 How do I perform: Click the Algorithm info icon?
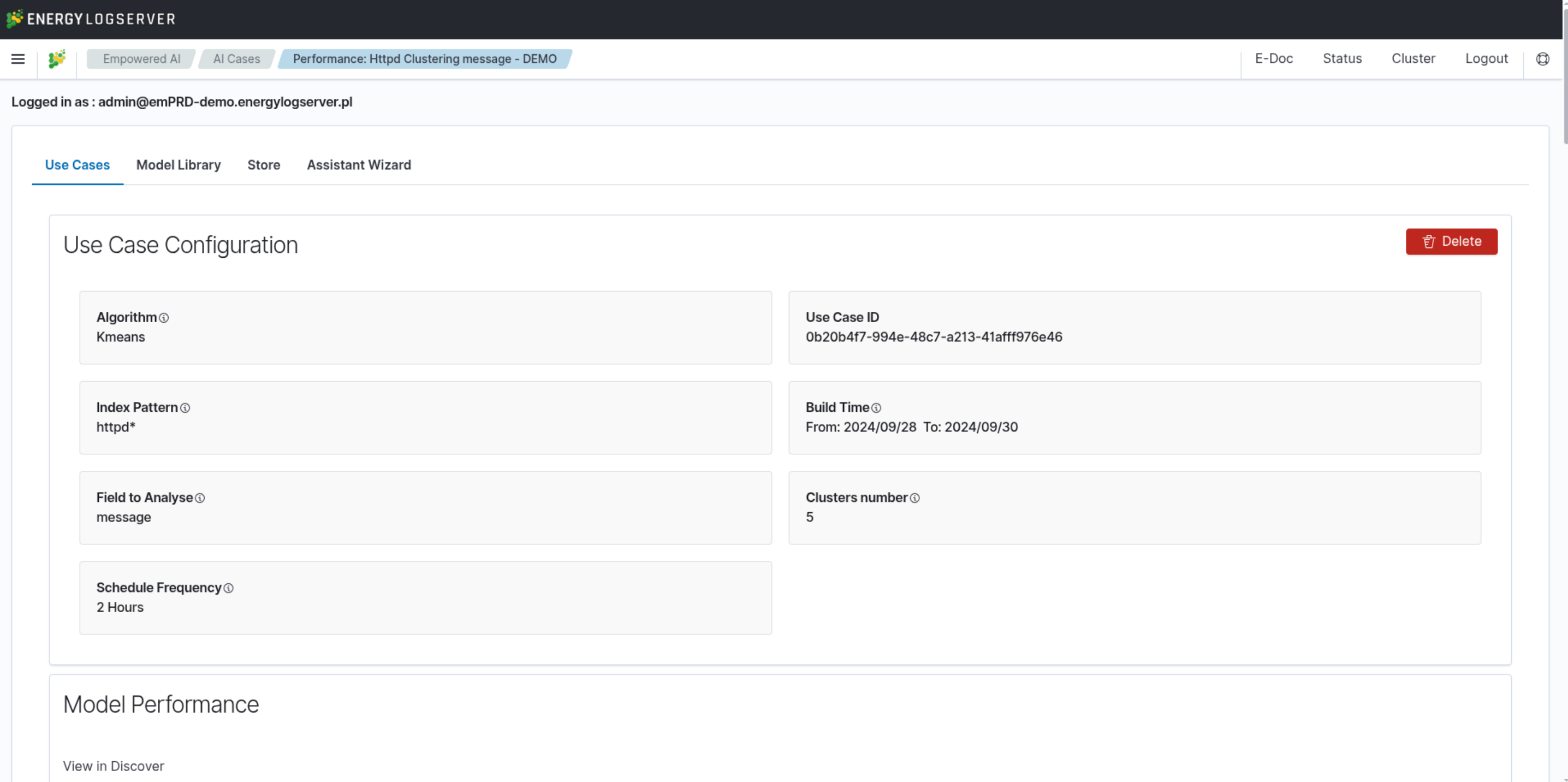tap(164, 318)
